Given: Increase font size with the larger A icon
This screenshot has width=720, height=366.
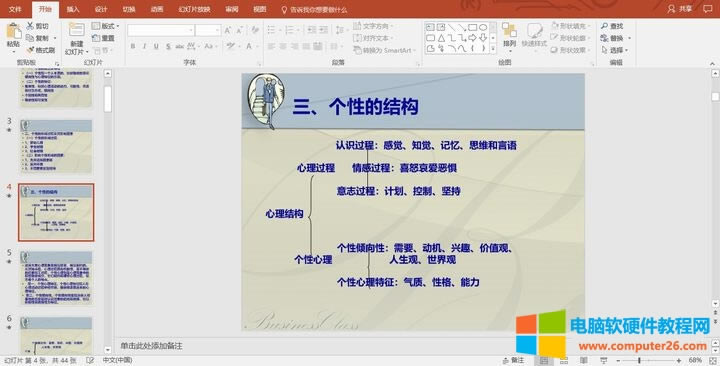Looking at the screenshot, I should coord(228,30).
